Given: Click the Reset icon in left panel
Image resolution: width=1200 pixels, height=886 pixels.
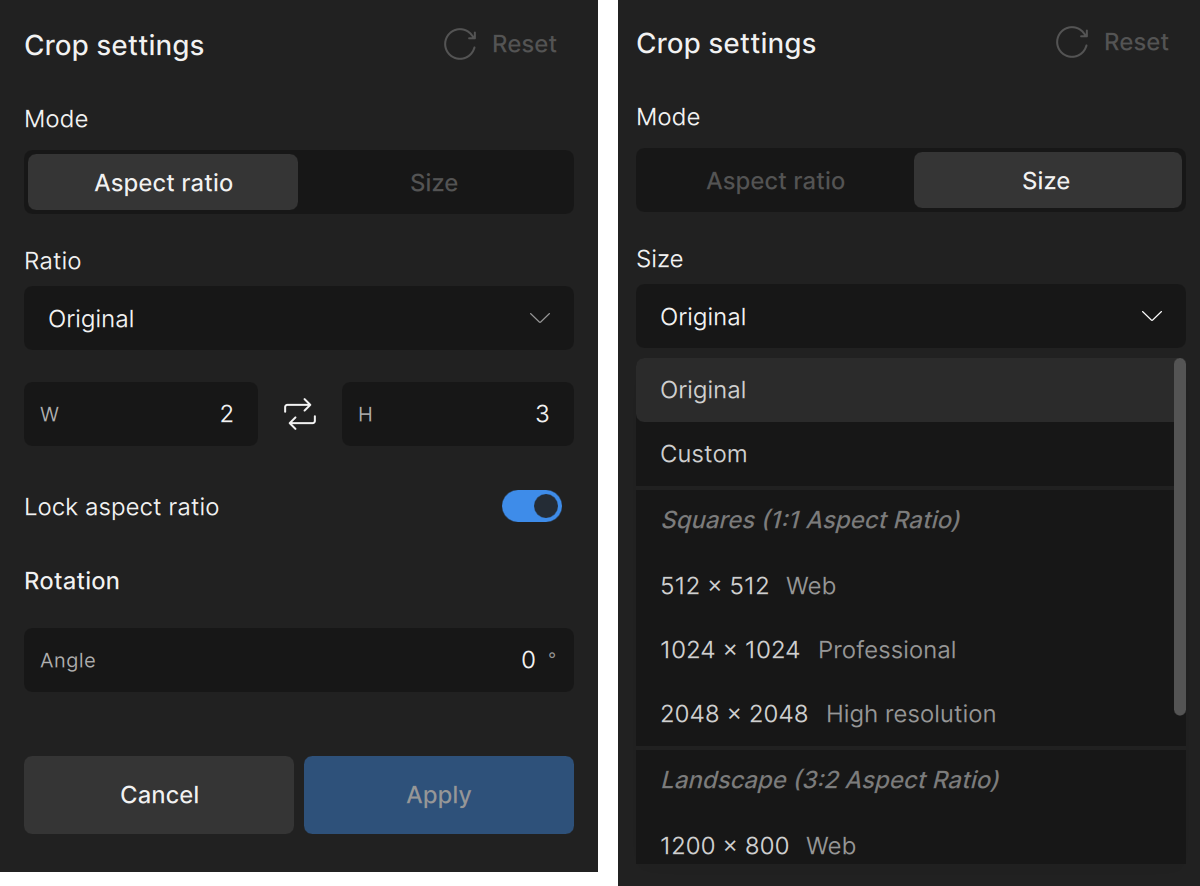Looking at the screenshot, I should click(x=460, y=44).
